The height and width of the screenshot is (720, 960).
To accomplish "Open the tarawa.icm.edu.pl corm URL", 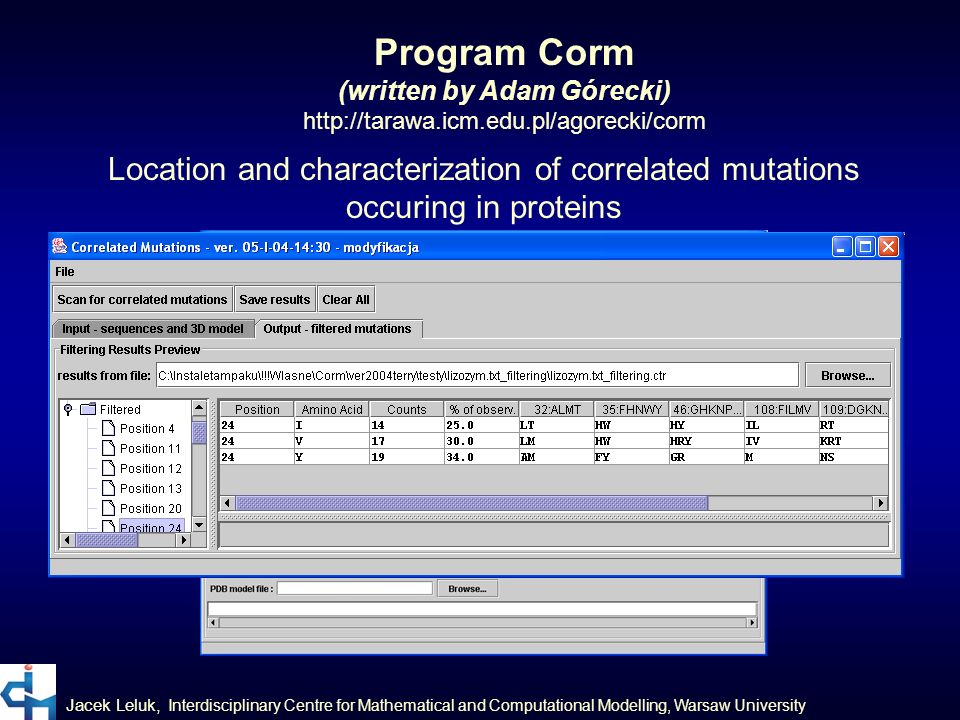I will click(504, 121).
